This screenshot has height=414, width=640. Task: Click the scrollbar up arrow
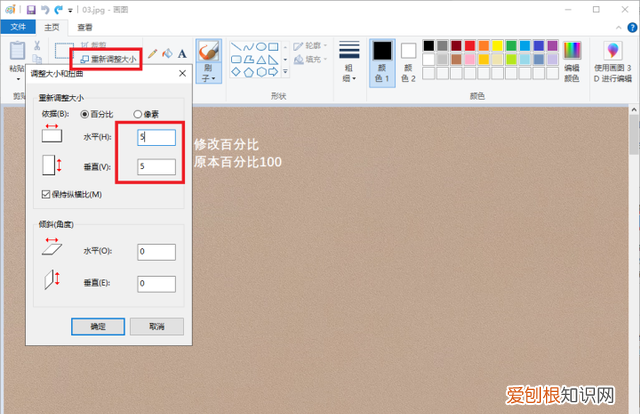point(634,110)
